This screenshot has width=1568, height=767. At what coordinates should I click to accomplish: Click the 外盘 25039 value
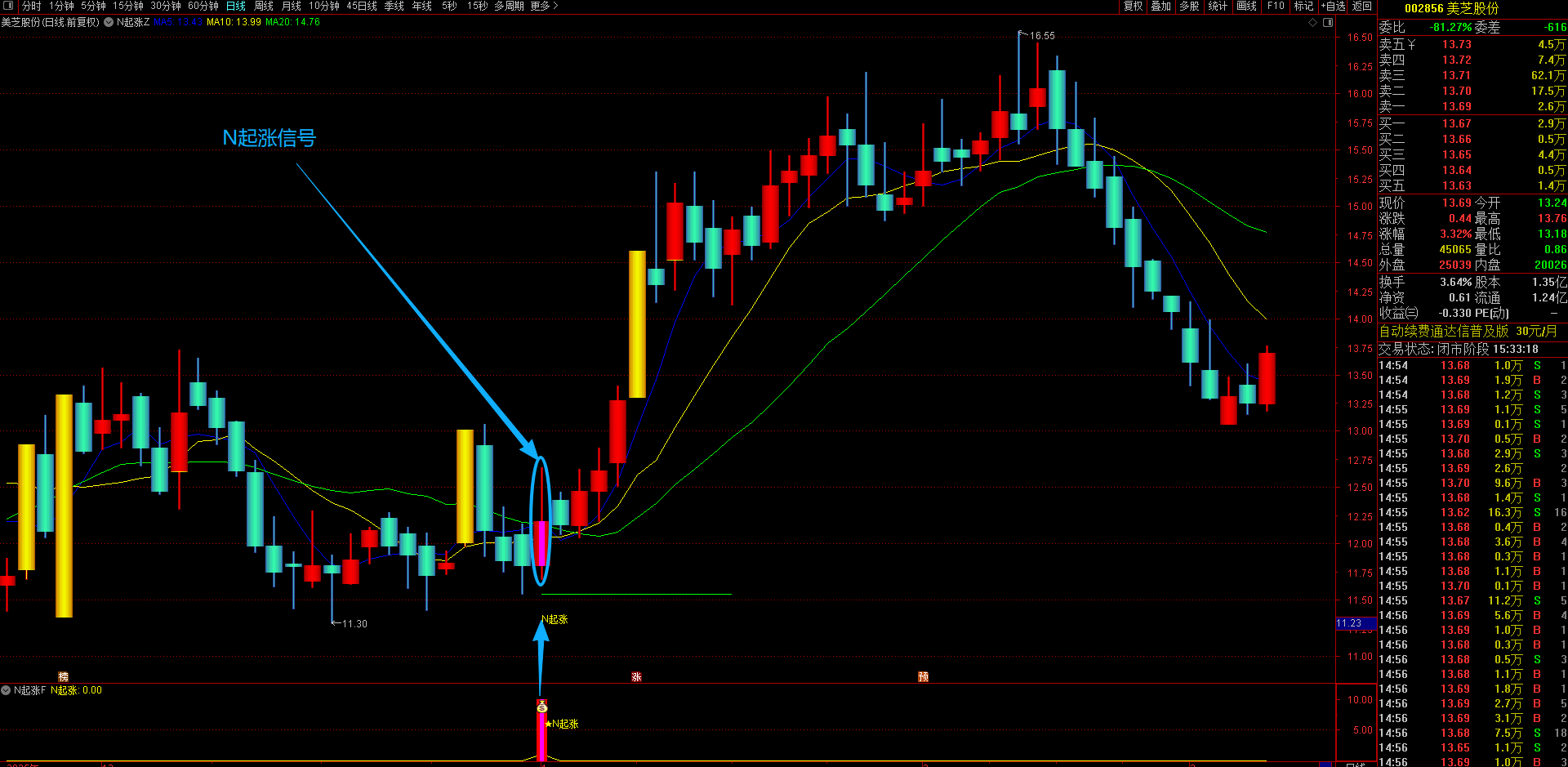click(1455, 265)
